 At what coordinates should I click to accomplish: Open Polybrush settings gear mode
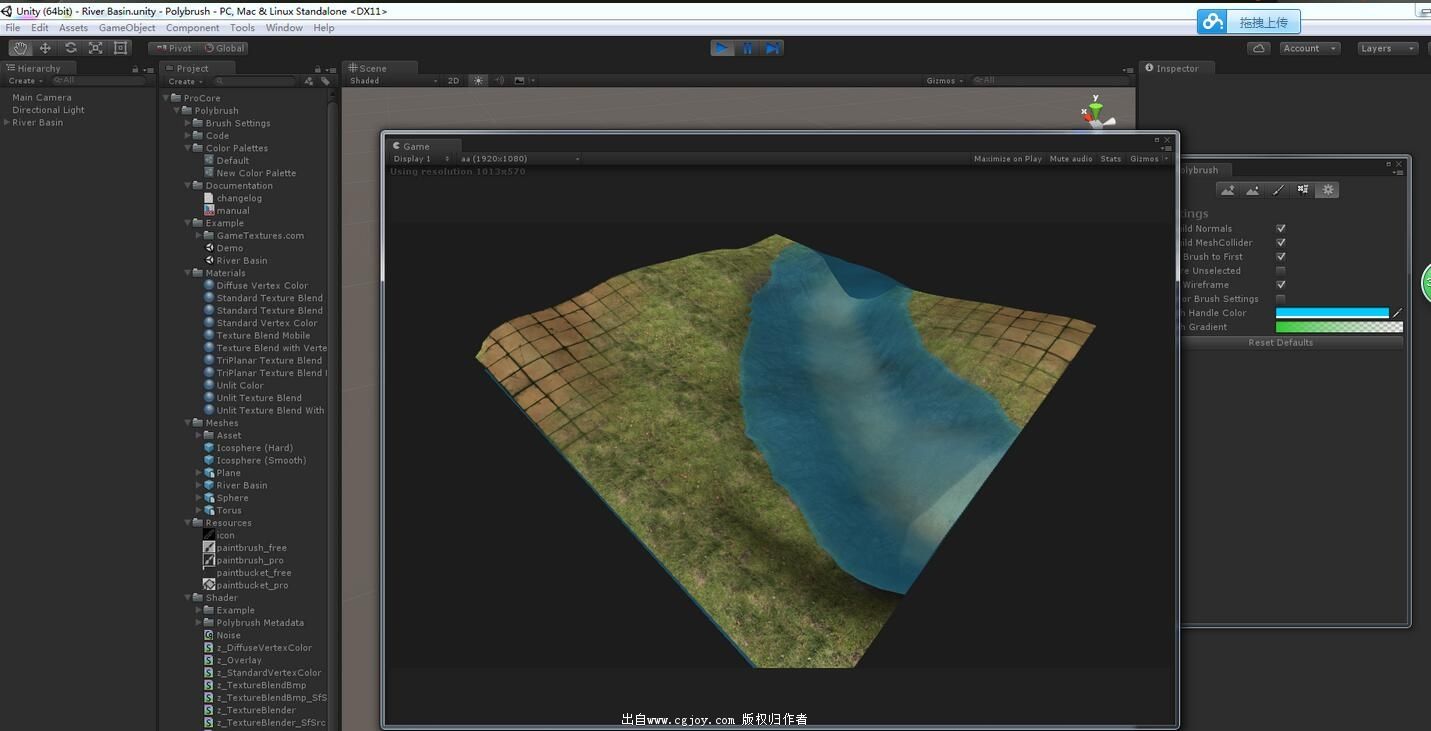coord(1327,190)
